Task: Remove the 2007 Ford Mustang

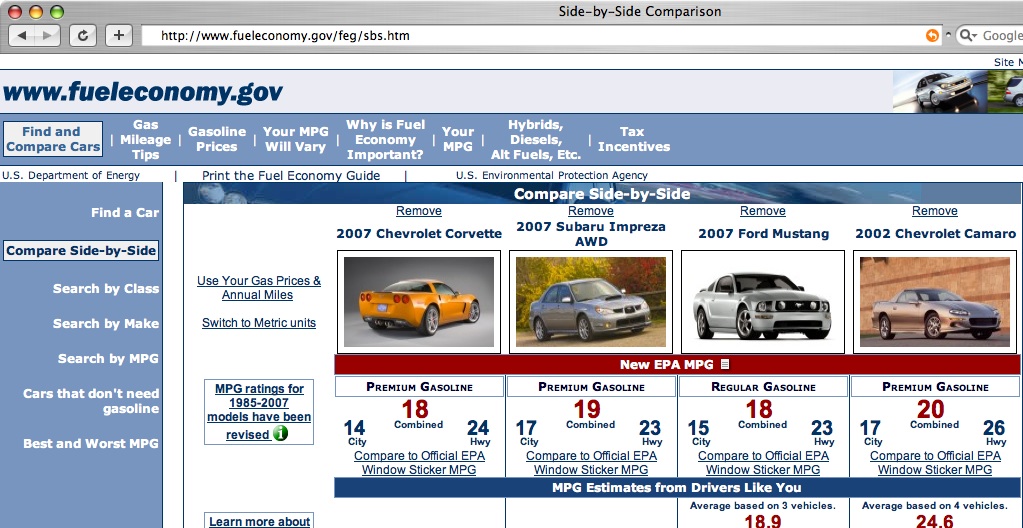Action: [x=763, y=211]
